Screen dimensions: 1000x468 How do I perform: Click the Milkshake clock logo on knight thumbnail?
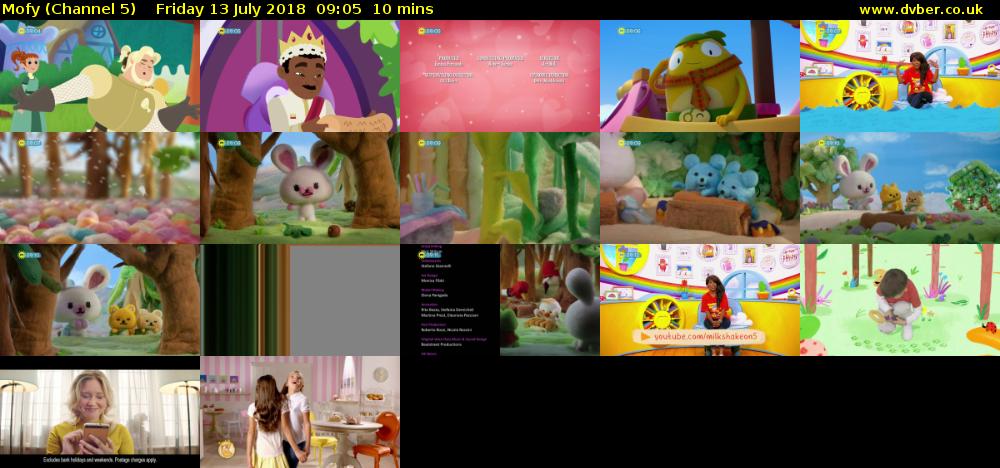[x=29, y=30]
